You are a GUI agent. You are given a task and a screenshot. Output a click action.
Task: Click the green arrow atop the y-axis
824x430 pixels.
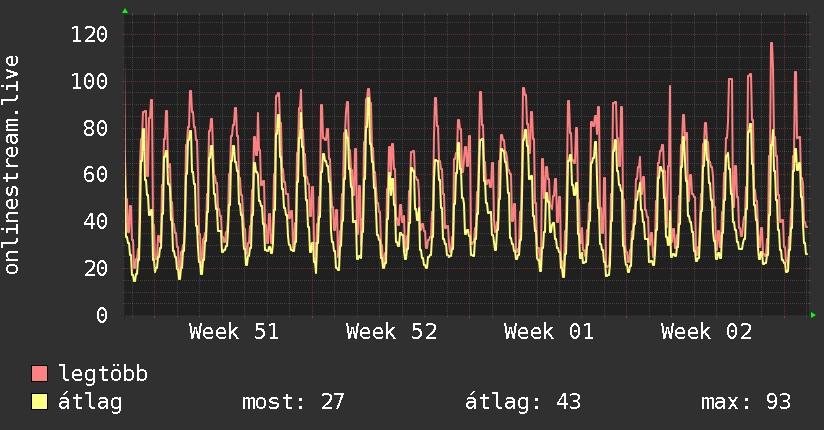point(125,11)
